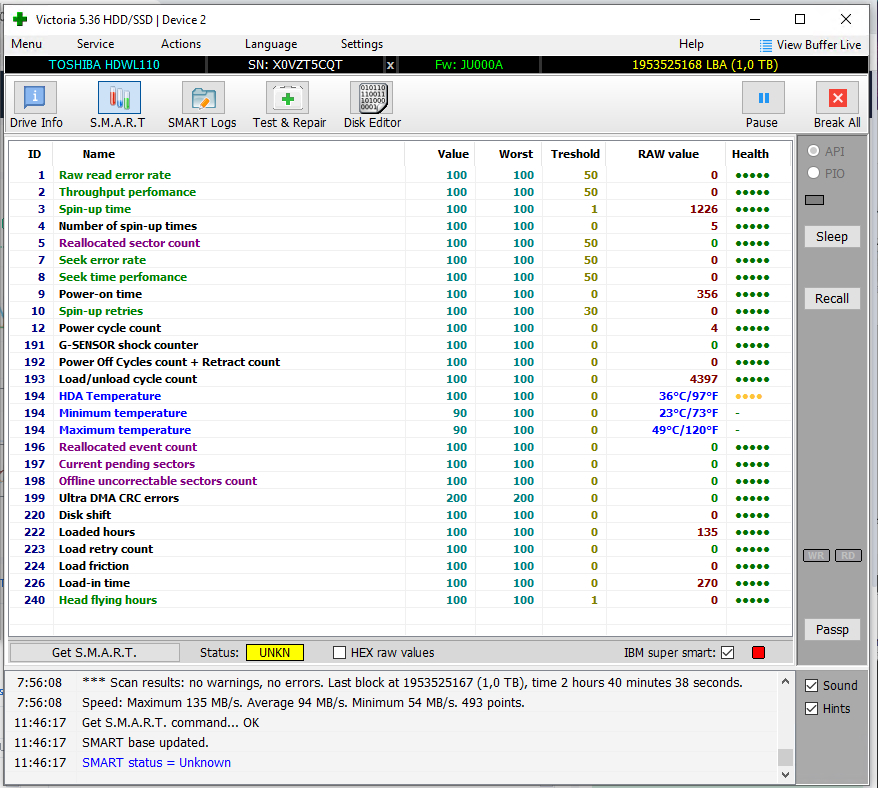Click the Get S.M.A.R.T. button
This screenshot has width=878, height=788.
coord(95,652)
